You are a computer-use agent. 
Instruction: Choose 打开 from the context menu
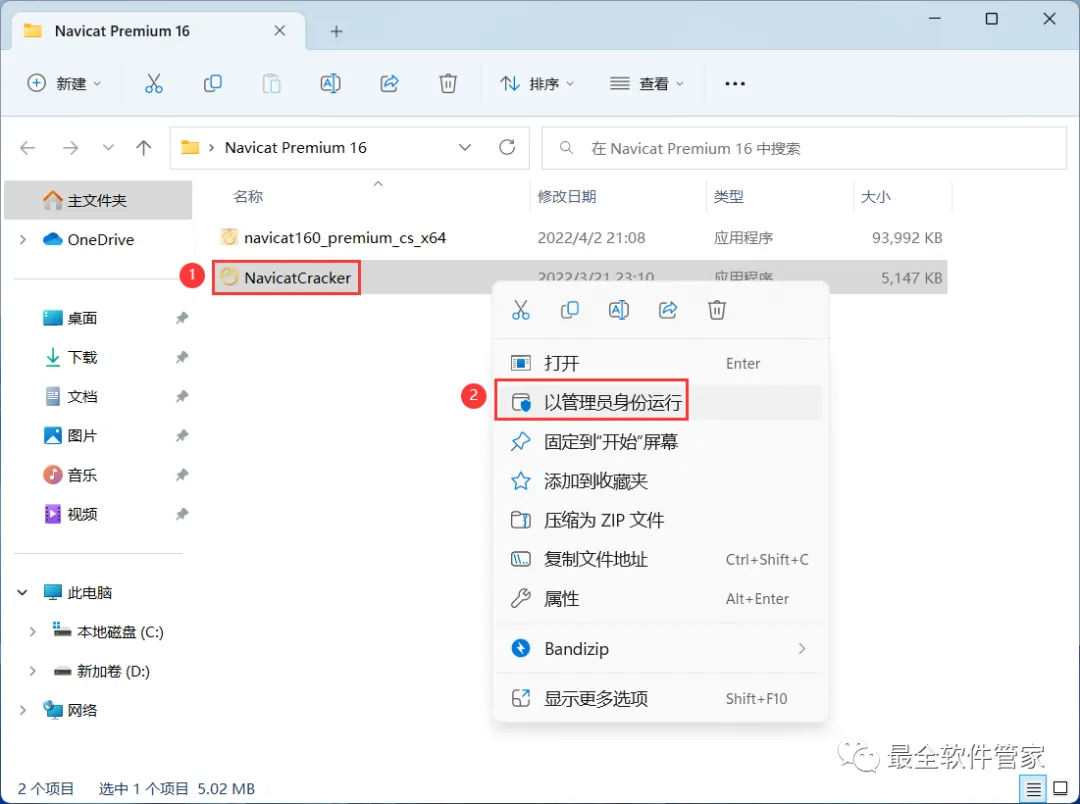tap(661, 363)
